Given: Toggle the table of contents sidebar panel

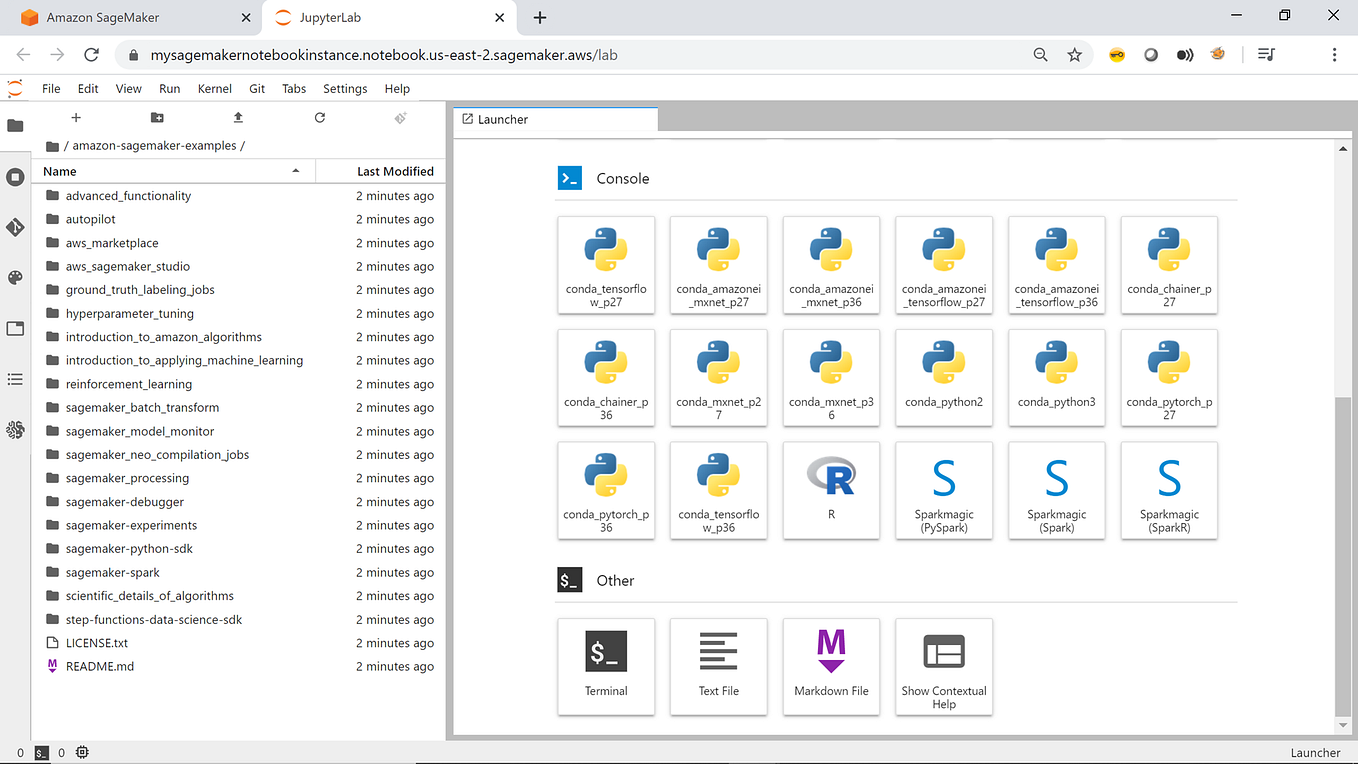Looking at the screenshot, I should (15, 378).
